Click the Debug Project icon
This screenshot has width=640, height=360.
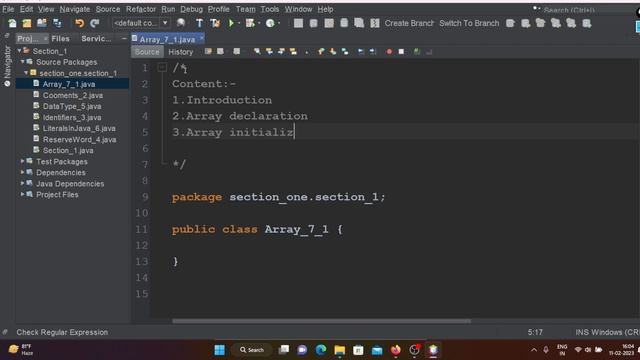(x=250, y=23)
